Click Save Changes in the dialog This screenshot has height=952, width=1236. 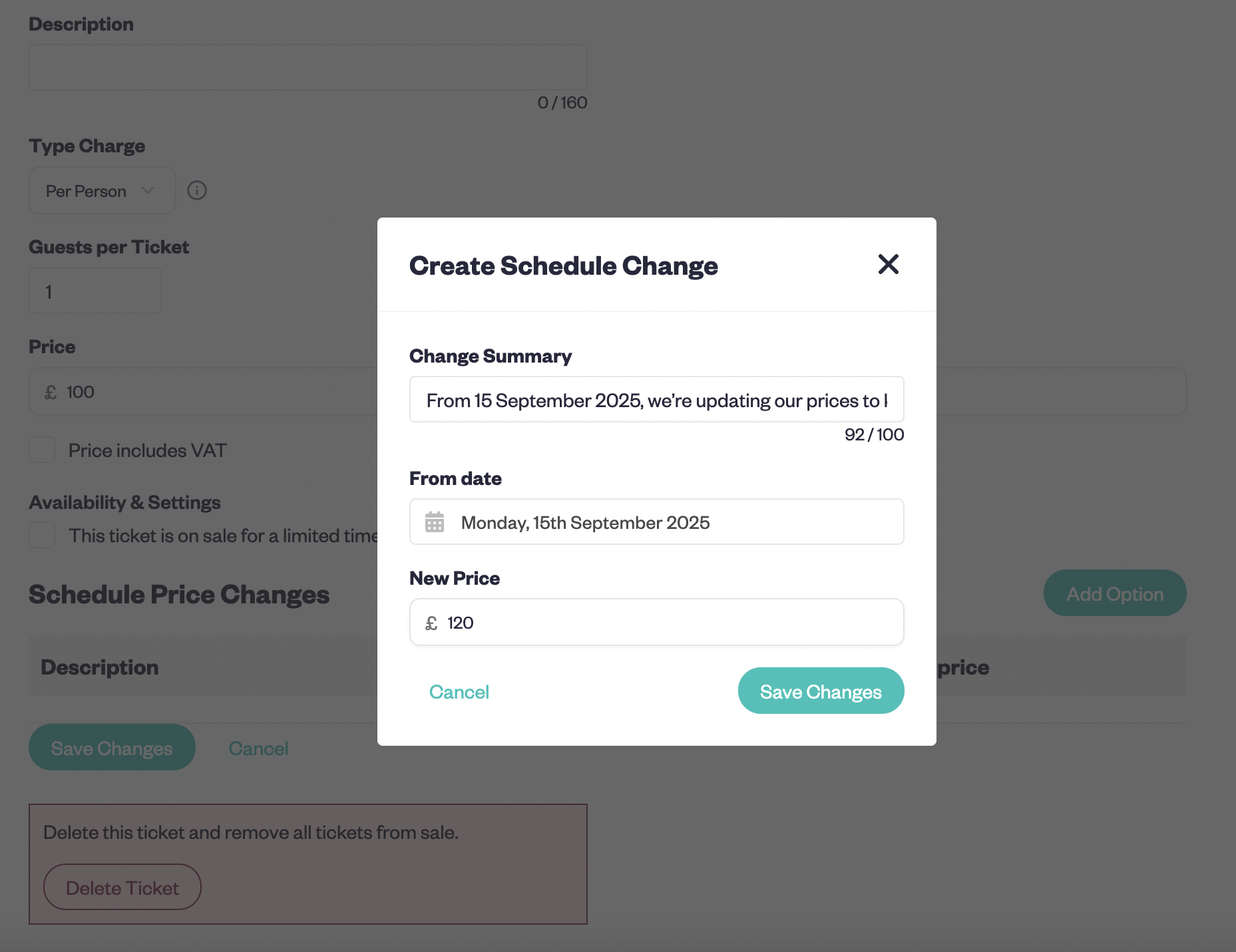coord(821,691)
